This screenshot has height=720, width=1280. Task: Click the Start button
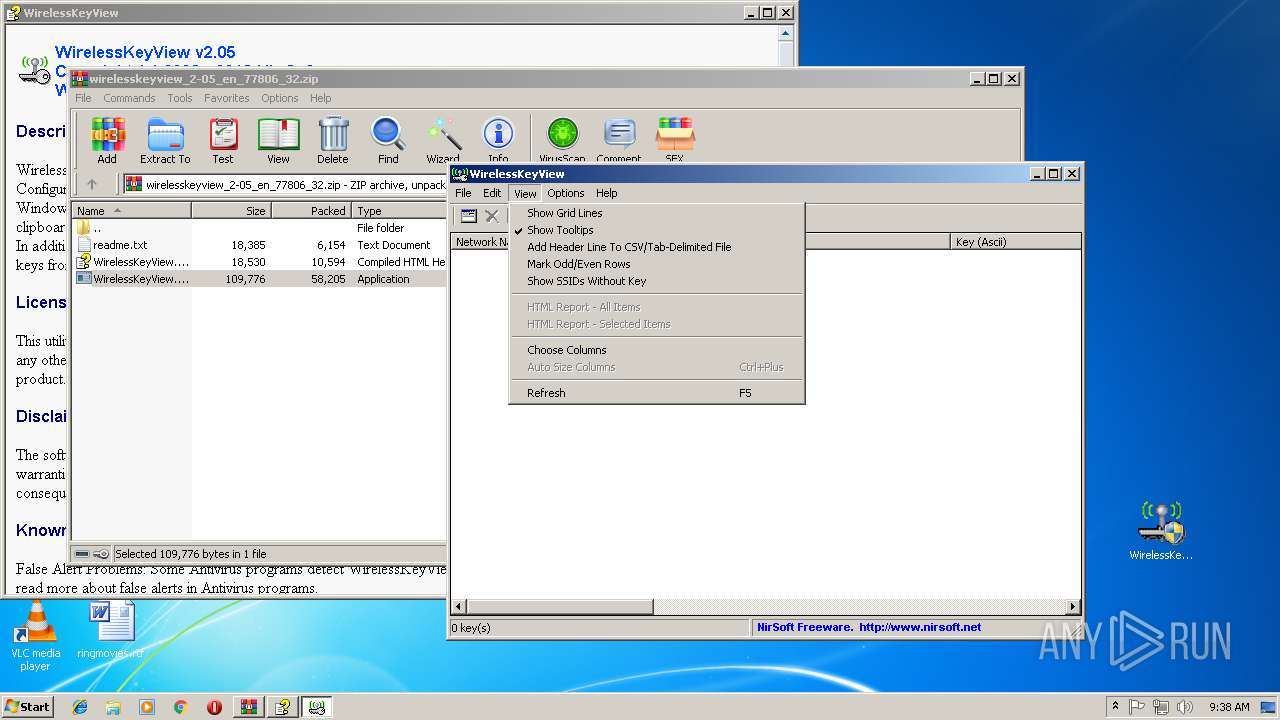pos(28,707)
